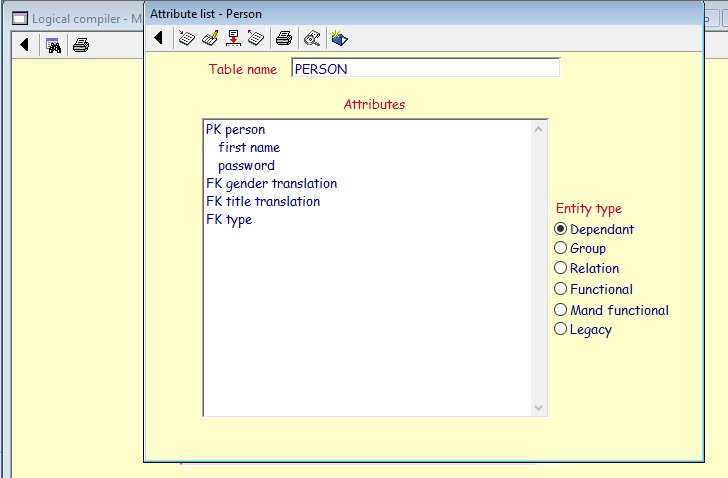728x478 pixels.
Task: Click the blue box with star icon
Action: coord(339,39)
